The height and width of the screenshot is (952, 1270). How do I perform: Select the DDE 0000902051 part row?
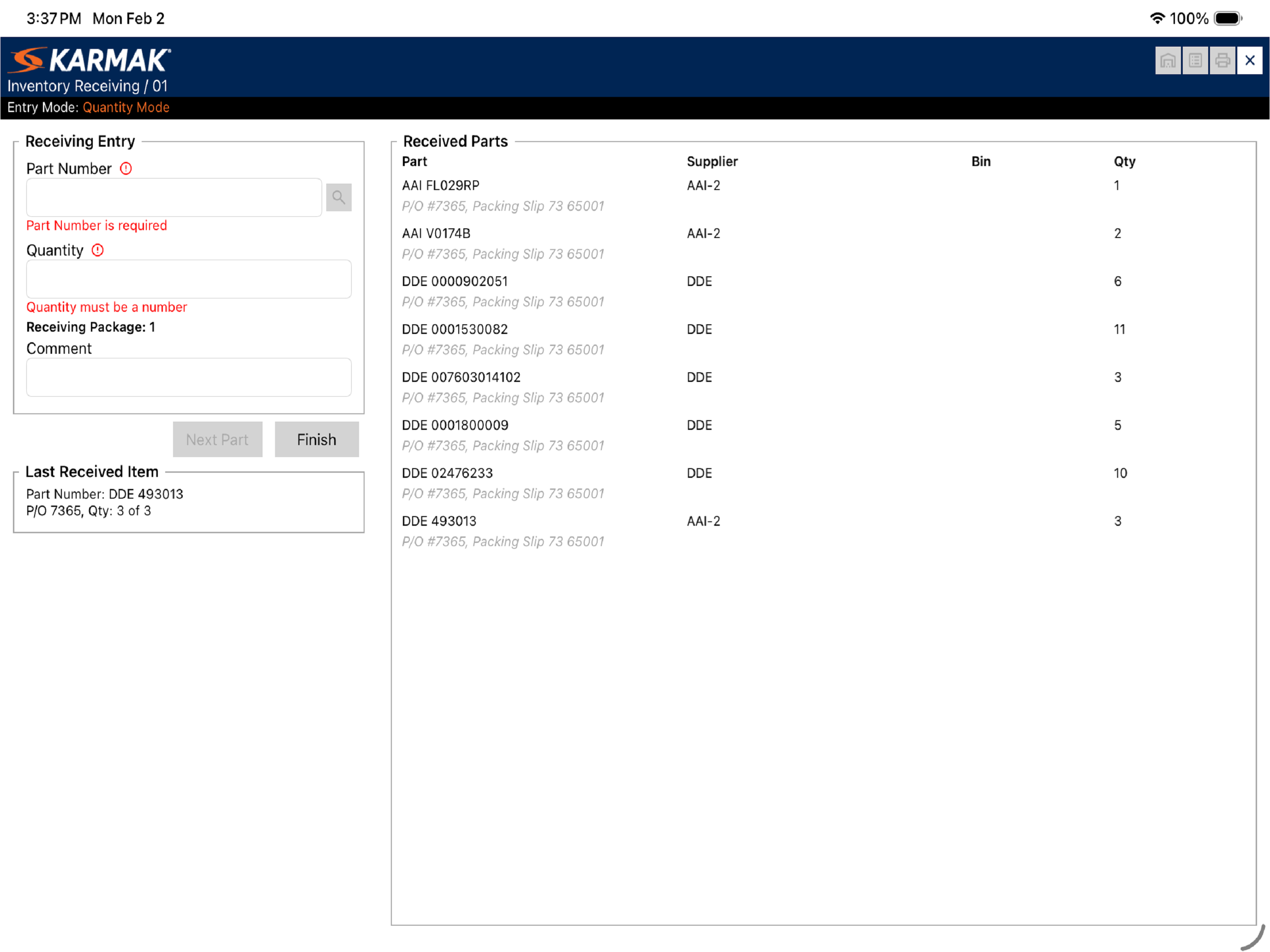823,292
